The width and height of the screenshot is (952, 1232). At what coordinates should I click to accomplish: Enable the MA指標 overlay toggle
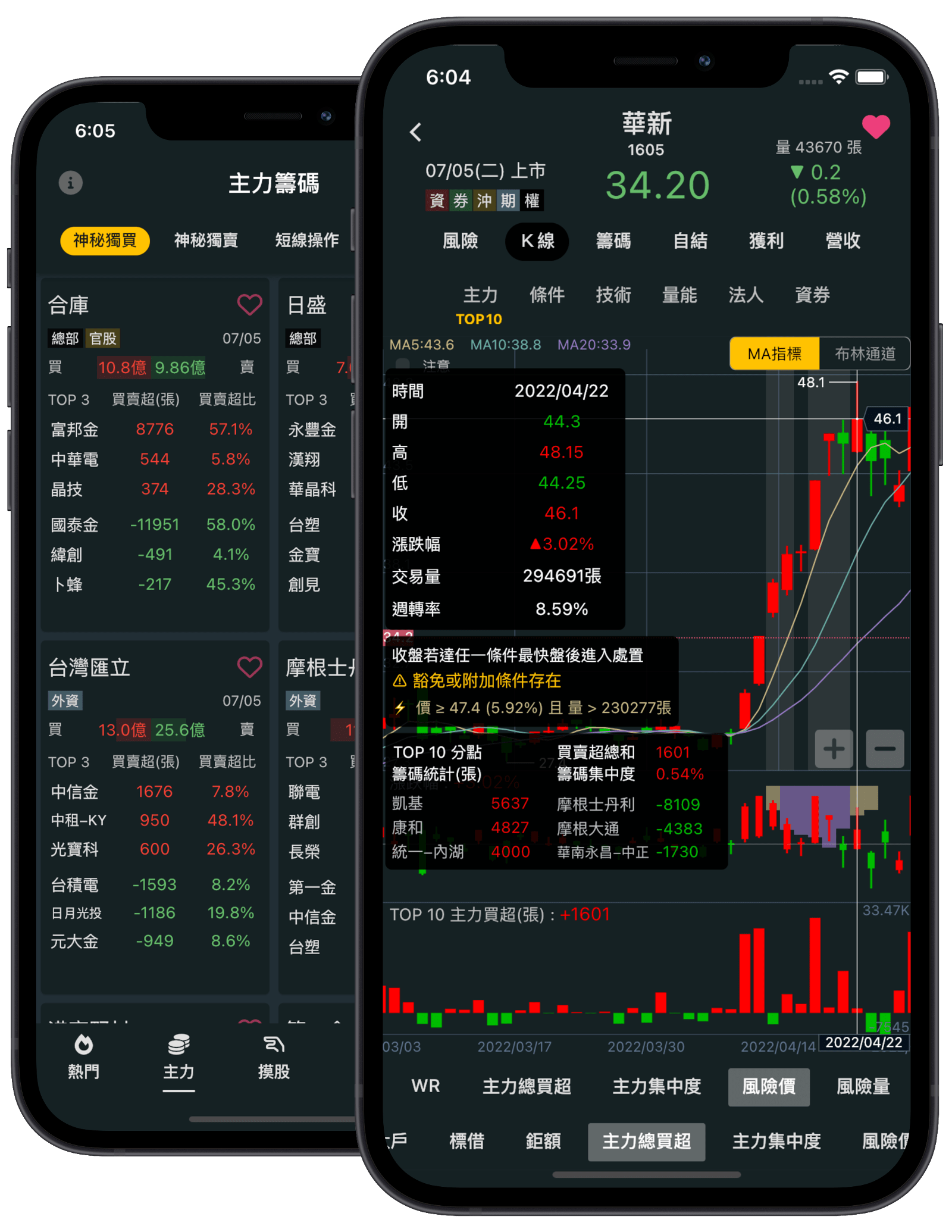[x=775, y=354]
